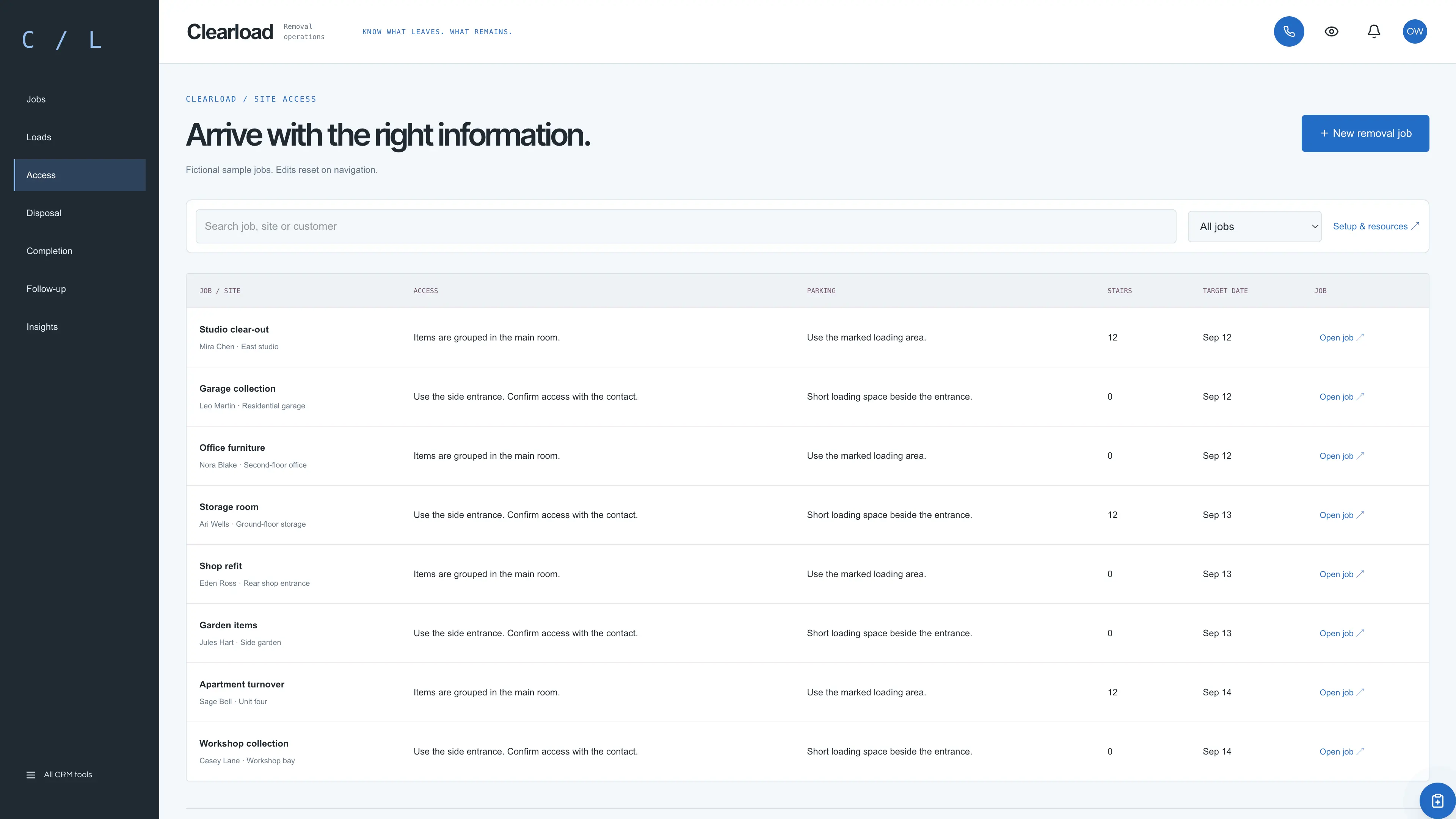Toggle the eye visibility icon in header

click(1331, 31)
